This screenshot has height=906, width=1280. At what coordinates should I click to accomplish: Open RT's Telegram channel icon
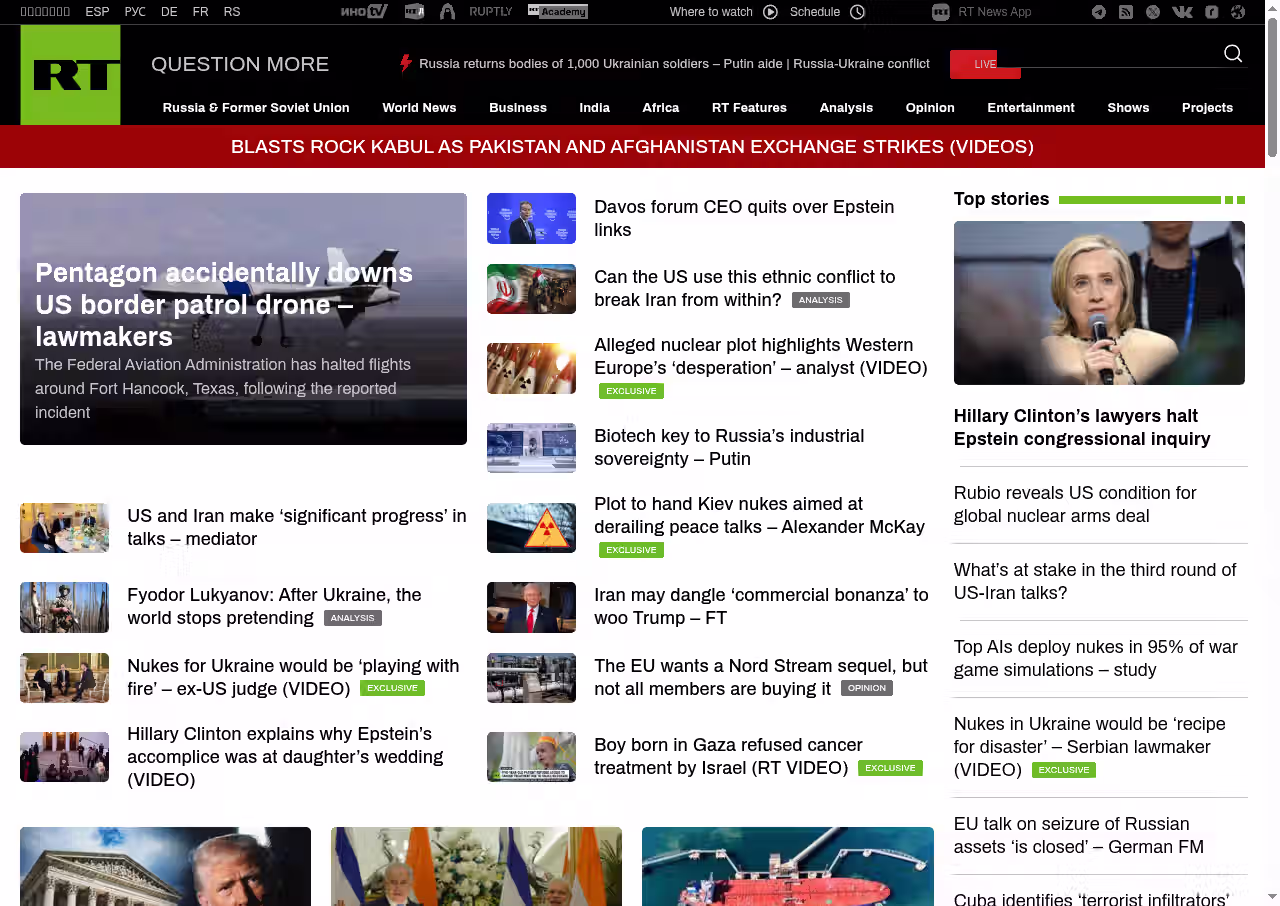(1099, 12)
